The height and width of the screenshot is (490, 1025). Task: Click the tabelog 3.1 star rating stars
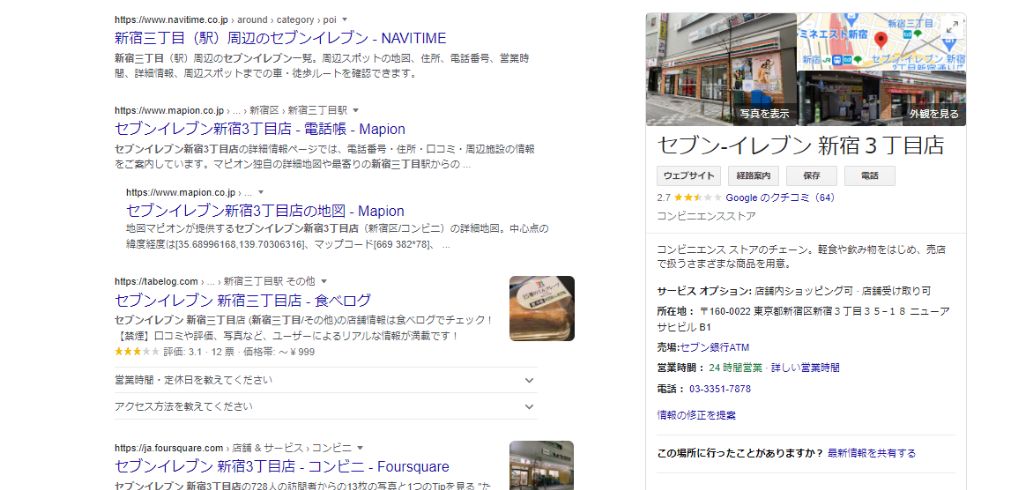[137, 351]
